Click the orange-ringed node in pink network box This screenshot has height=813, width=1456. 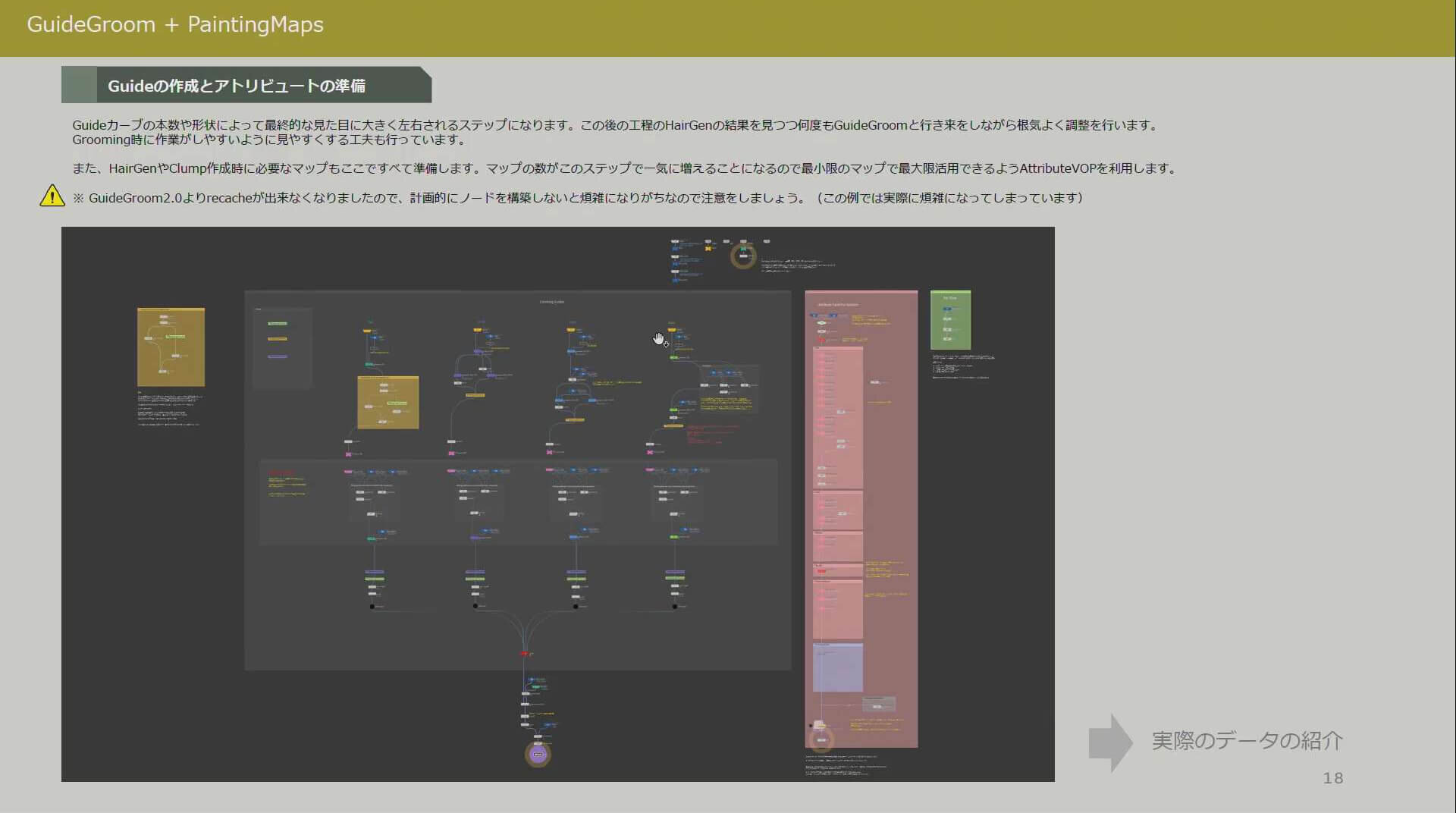pyautogui.click(x=821, y=739)
